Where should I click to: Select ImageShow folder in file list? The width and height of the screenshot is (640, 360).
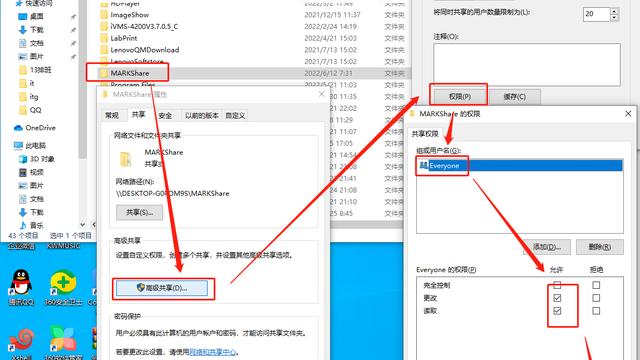click(x=129, y=15)
